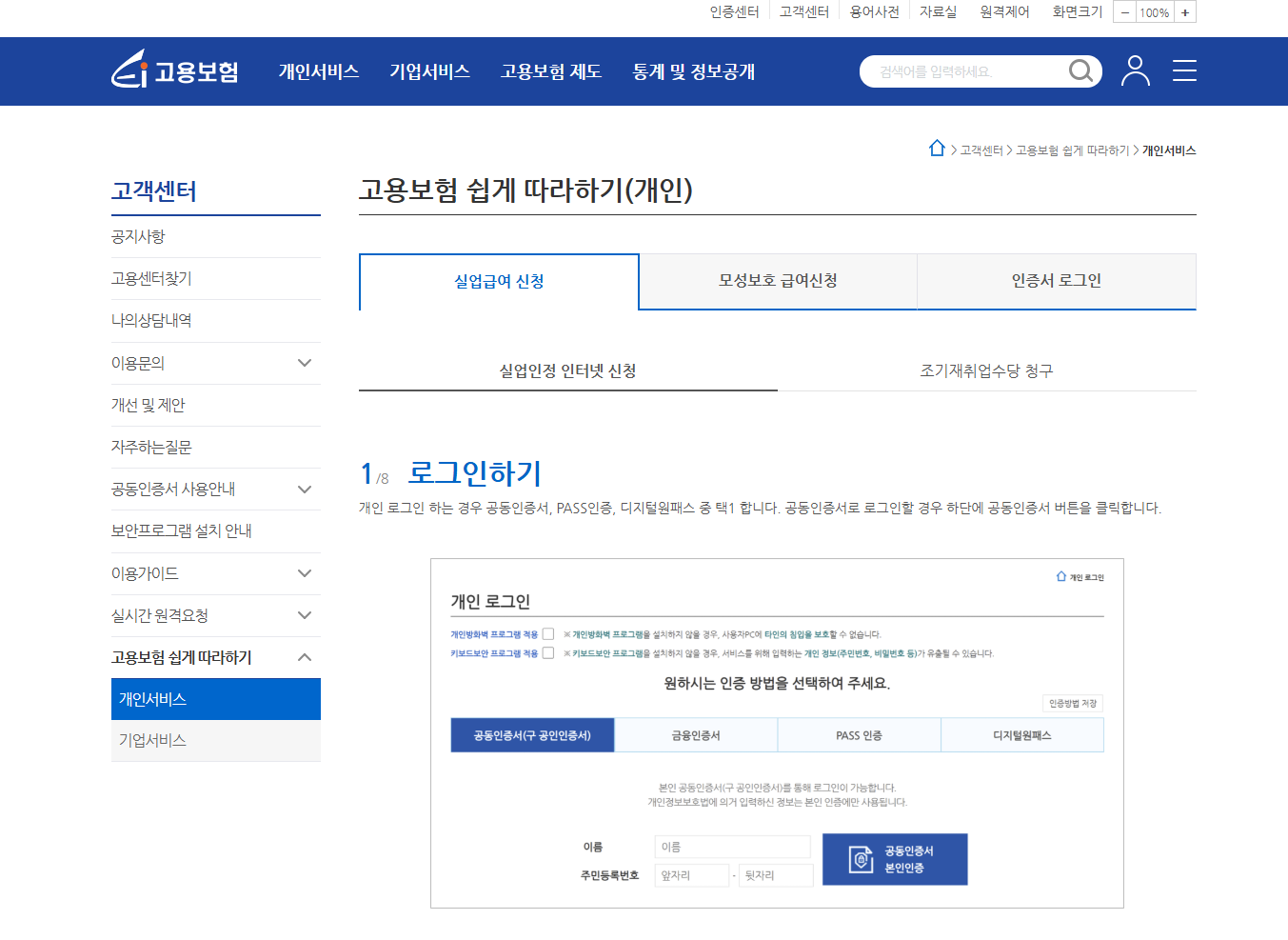This screenshot has width=1288, height=940.
Task: Open 개선 및 제안 in sidebar
Action: [149, 405]
